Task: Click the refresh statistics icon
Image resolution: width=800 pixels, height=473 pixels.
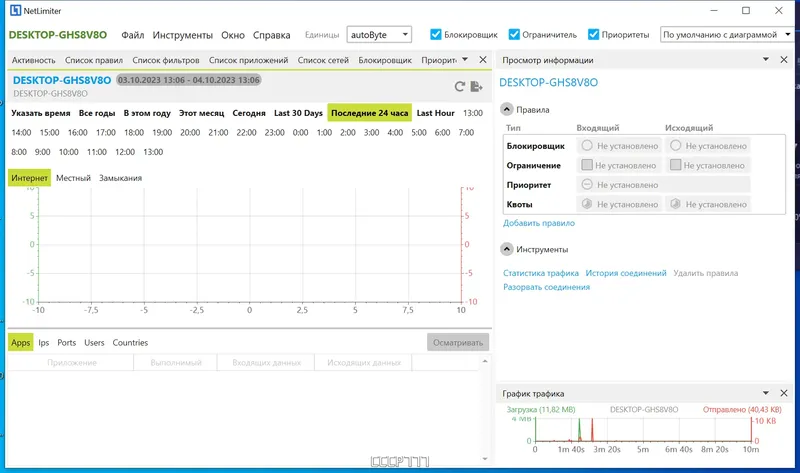Action: [x=460, y=86]
